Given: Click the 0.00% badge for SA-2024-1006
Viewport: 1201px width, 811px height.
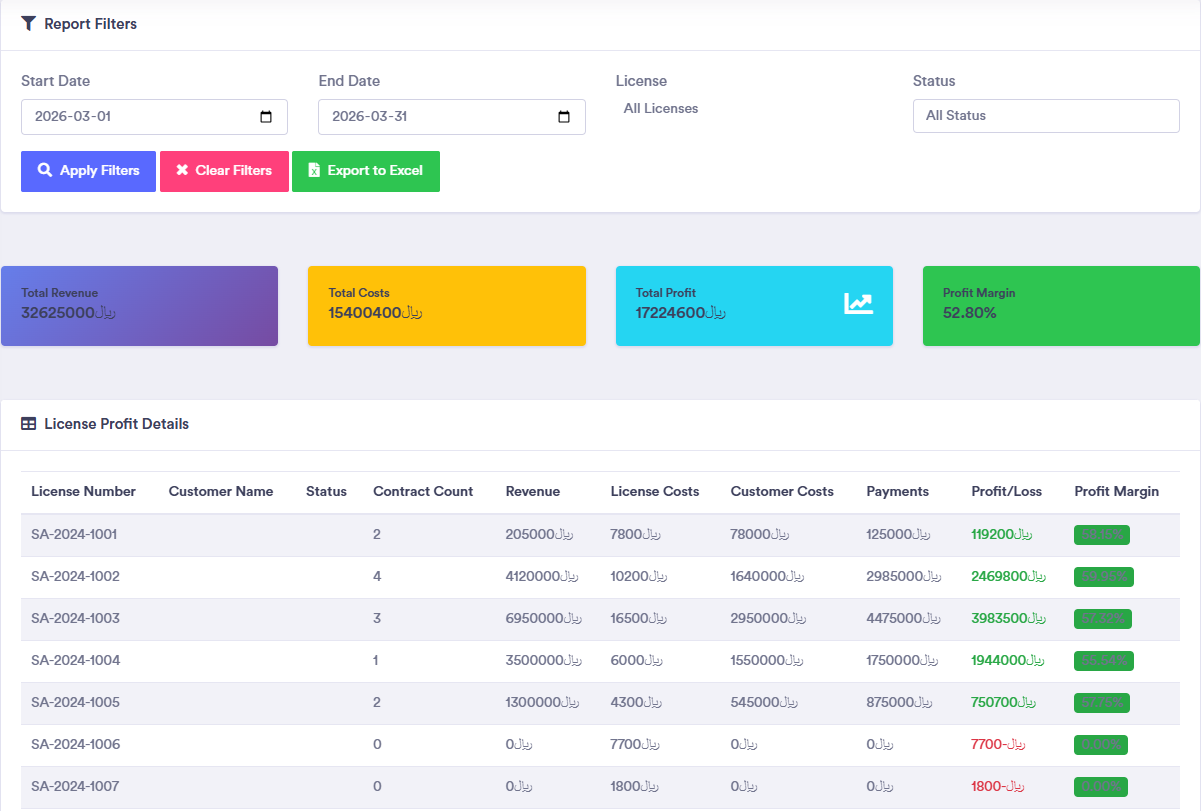Looking at the screenshot, I should (1101, 745).
